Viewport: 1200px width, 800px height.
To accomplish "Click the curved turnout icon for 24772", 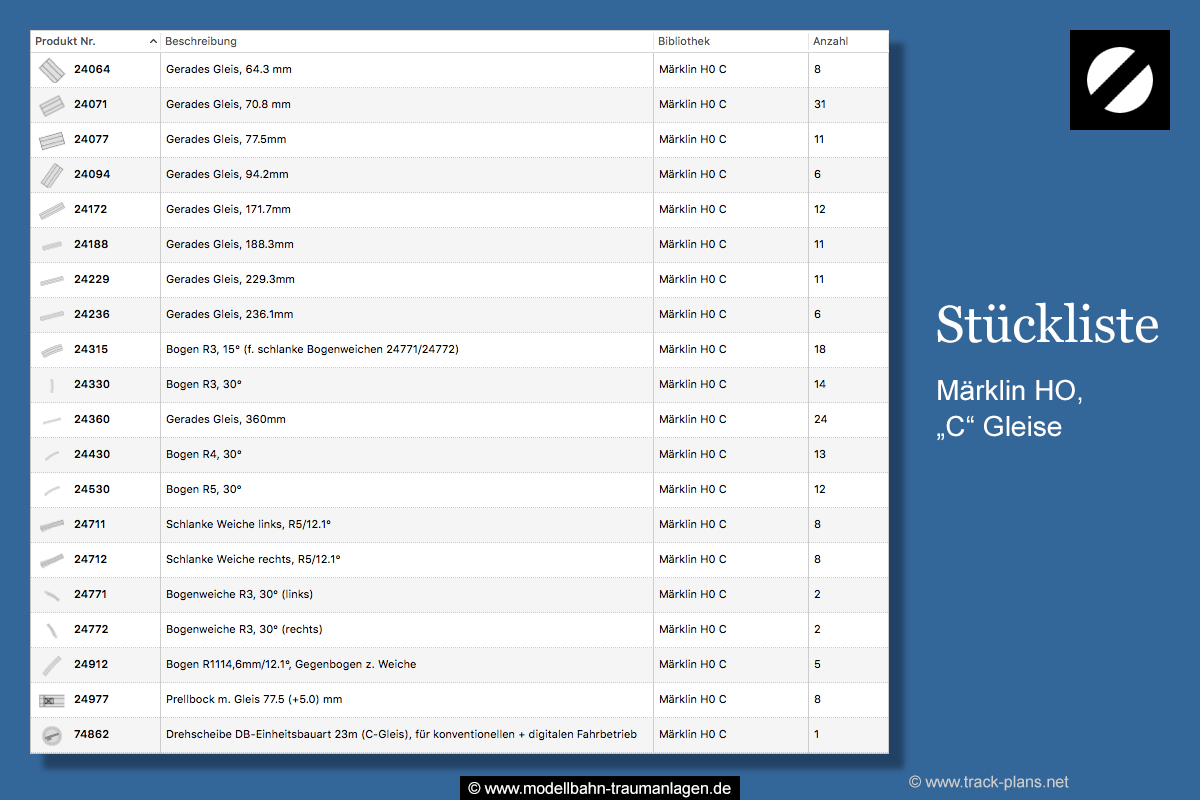I will [51, 630].
